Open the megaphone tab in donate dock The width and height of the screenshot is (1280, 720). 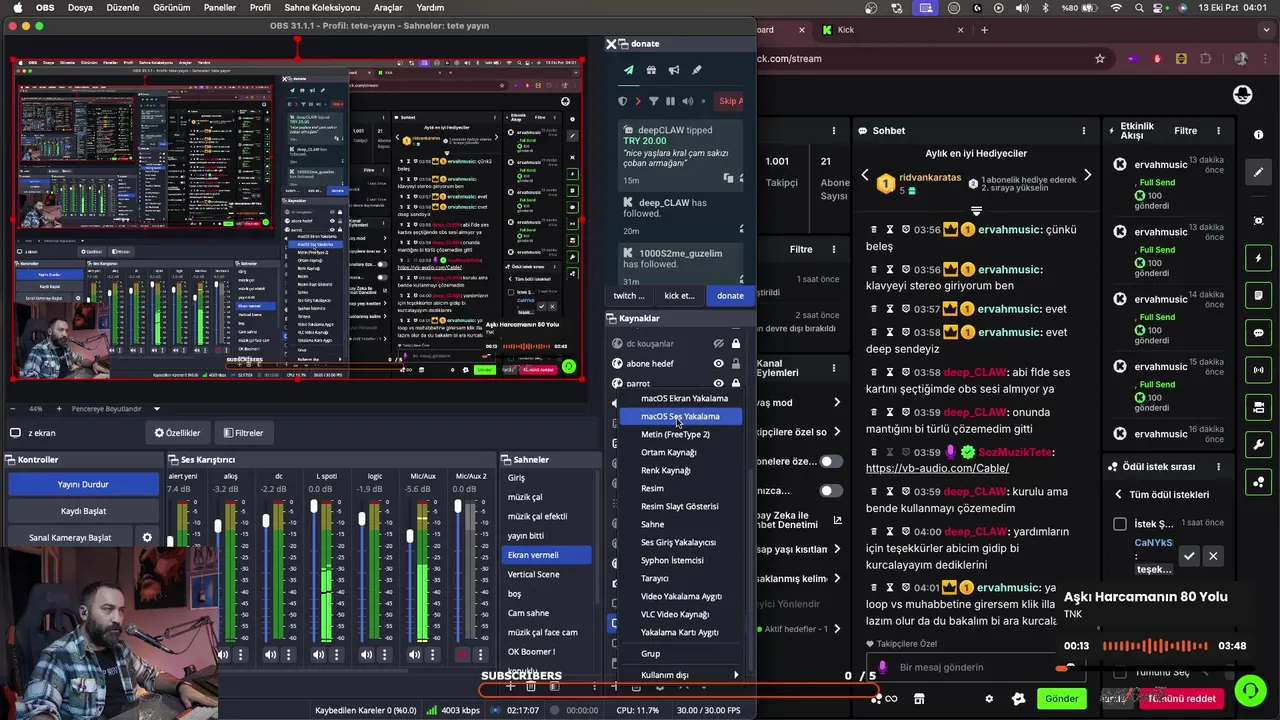674,70
